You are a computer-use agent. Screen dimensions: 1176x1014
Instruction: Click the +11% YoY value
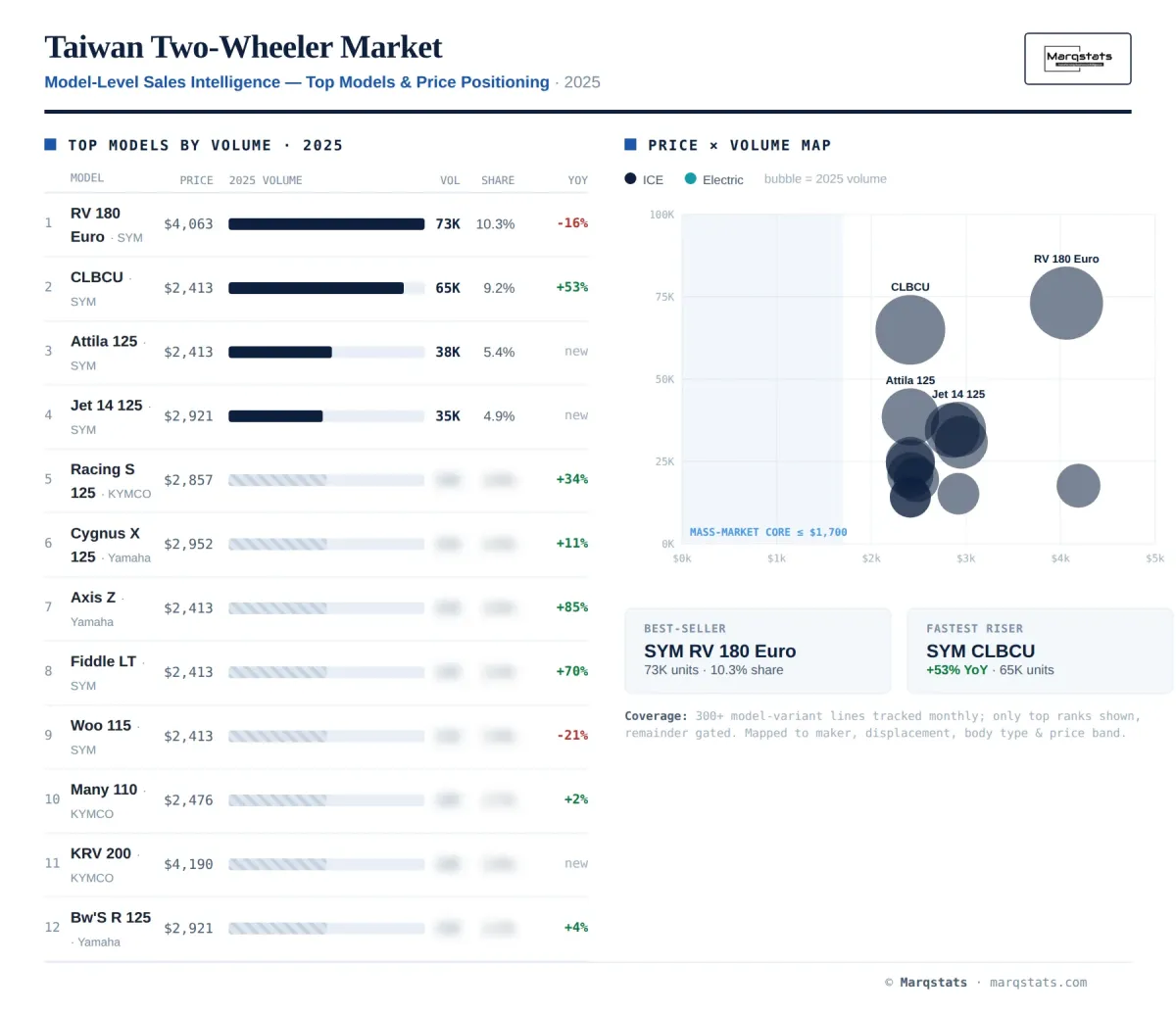point(572,543)
